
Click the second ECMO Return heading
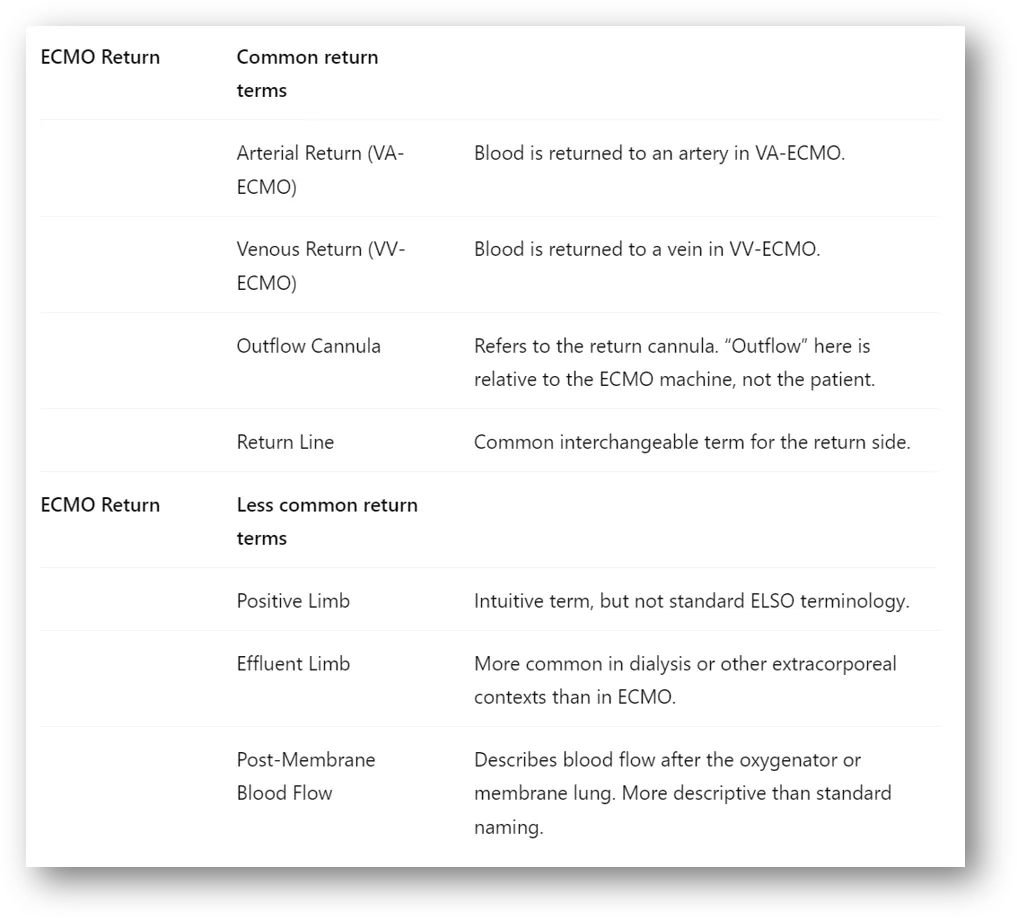tap(100, 505)
